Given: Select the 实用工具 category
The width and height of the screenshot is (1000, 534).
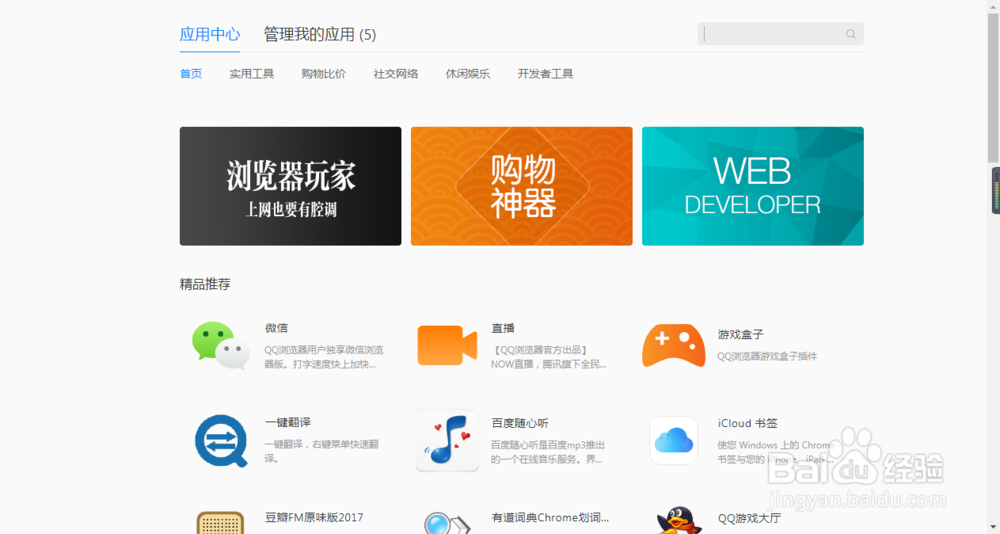Looking at the screenshot, I should (x=251, y=74).
